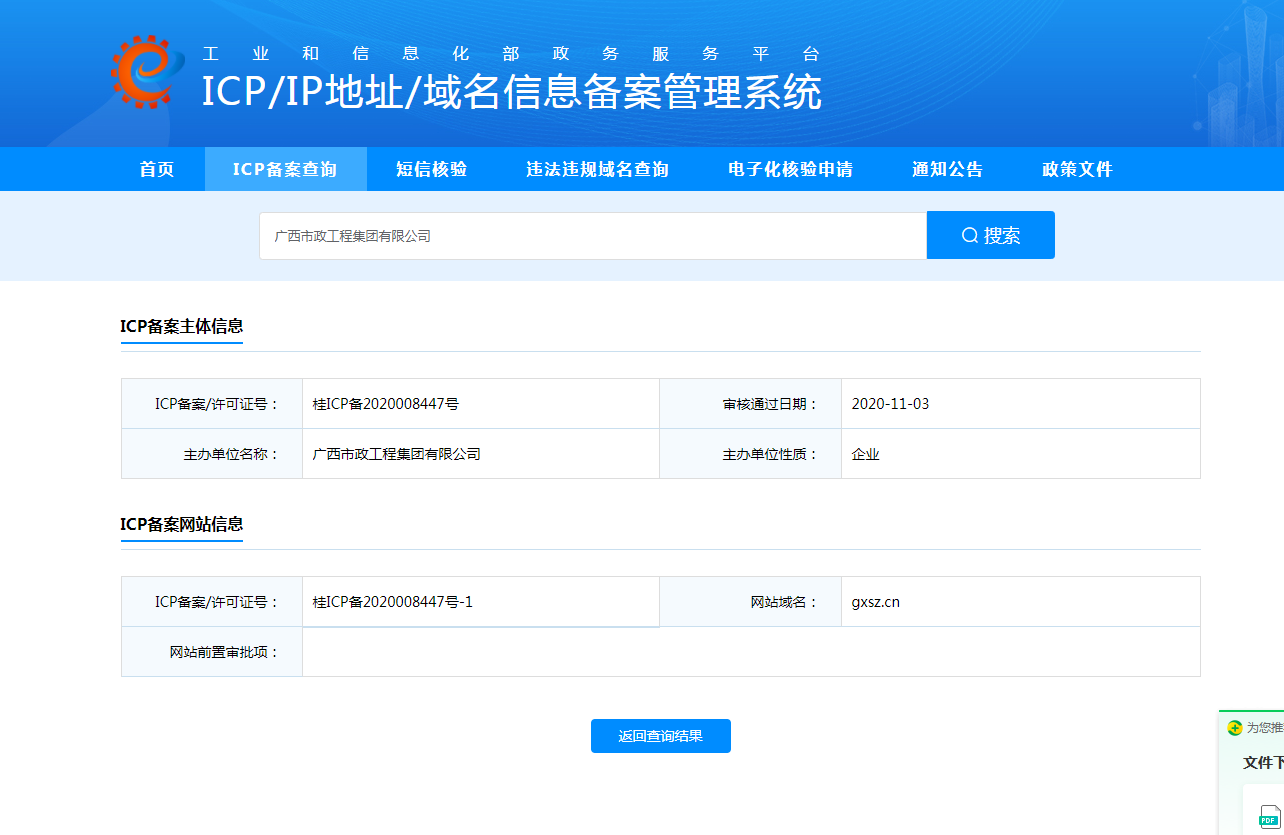This screenshot has height=835, width=1284.
Task: Open the 违法违规域名查询 tab
Action: pos(597,169)
